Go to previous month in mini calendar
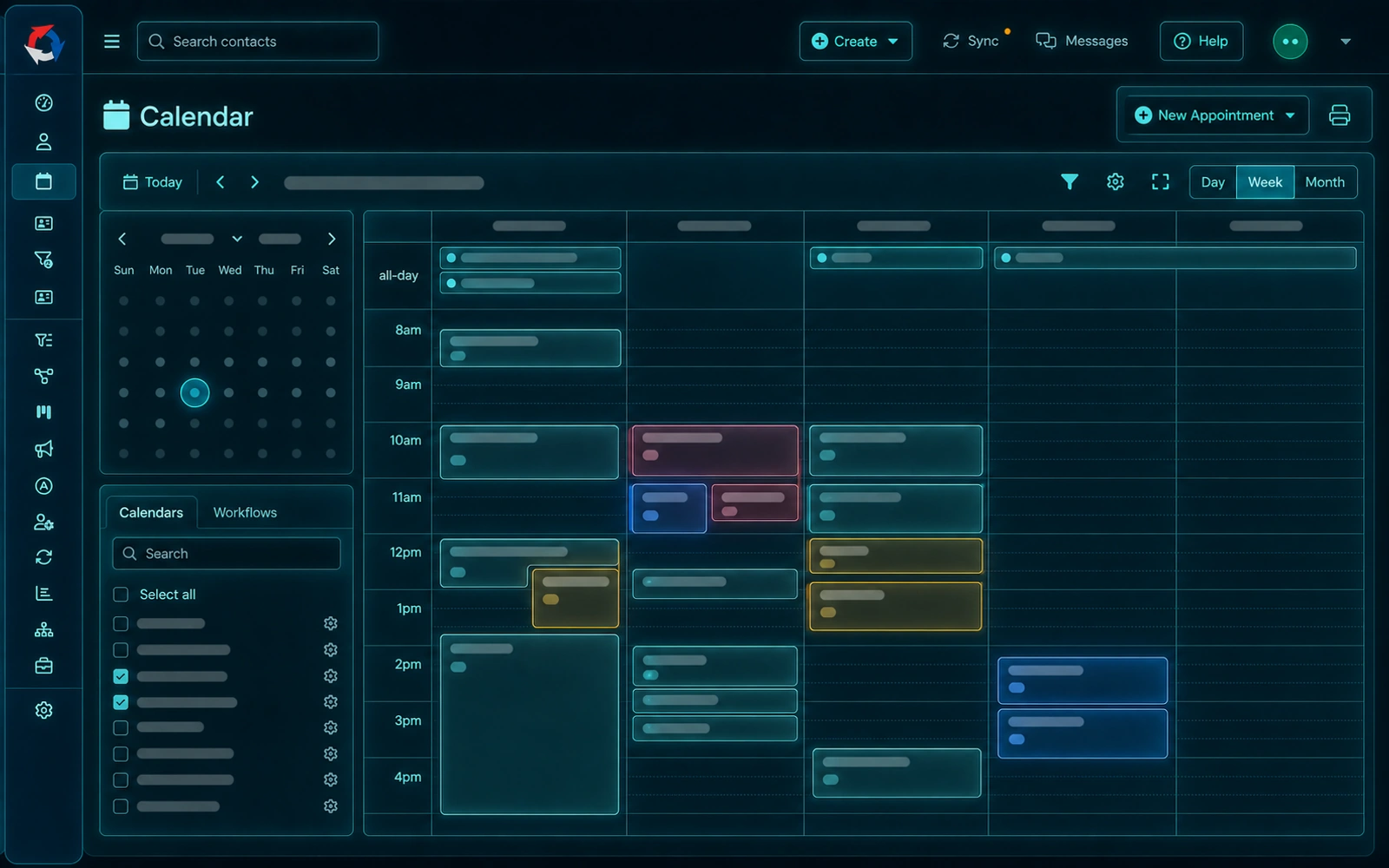 tap(122, 239)
